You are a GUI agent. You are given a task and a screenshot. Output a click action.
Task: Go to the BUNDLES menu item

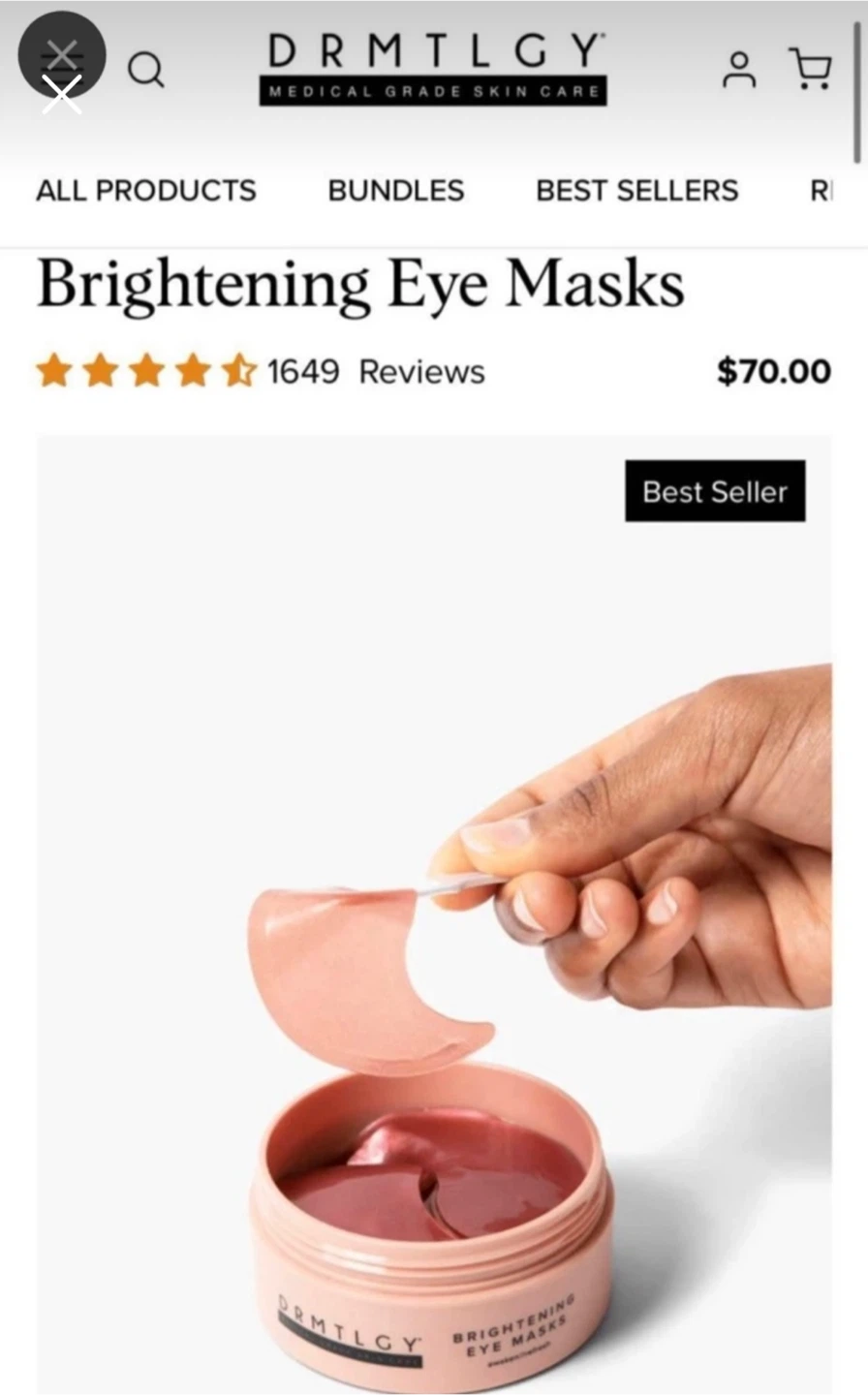coord(396,190)
